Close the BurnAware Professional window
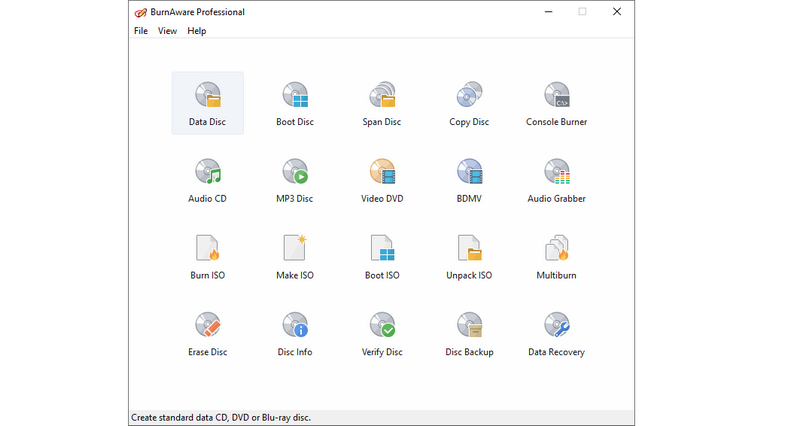The image size is (800, 426). point(617,12)
